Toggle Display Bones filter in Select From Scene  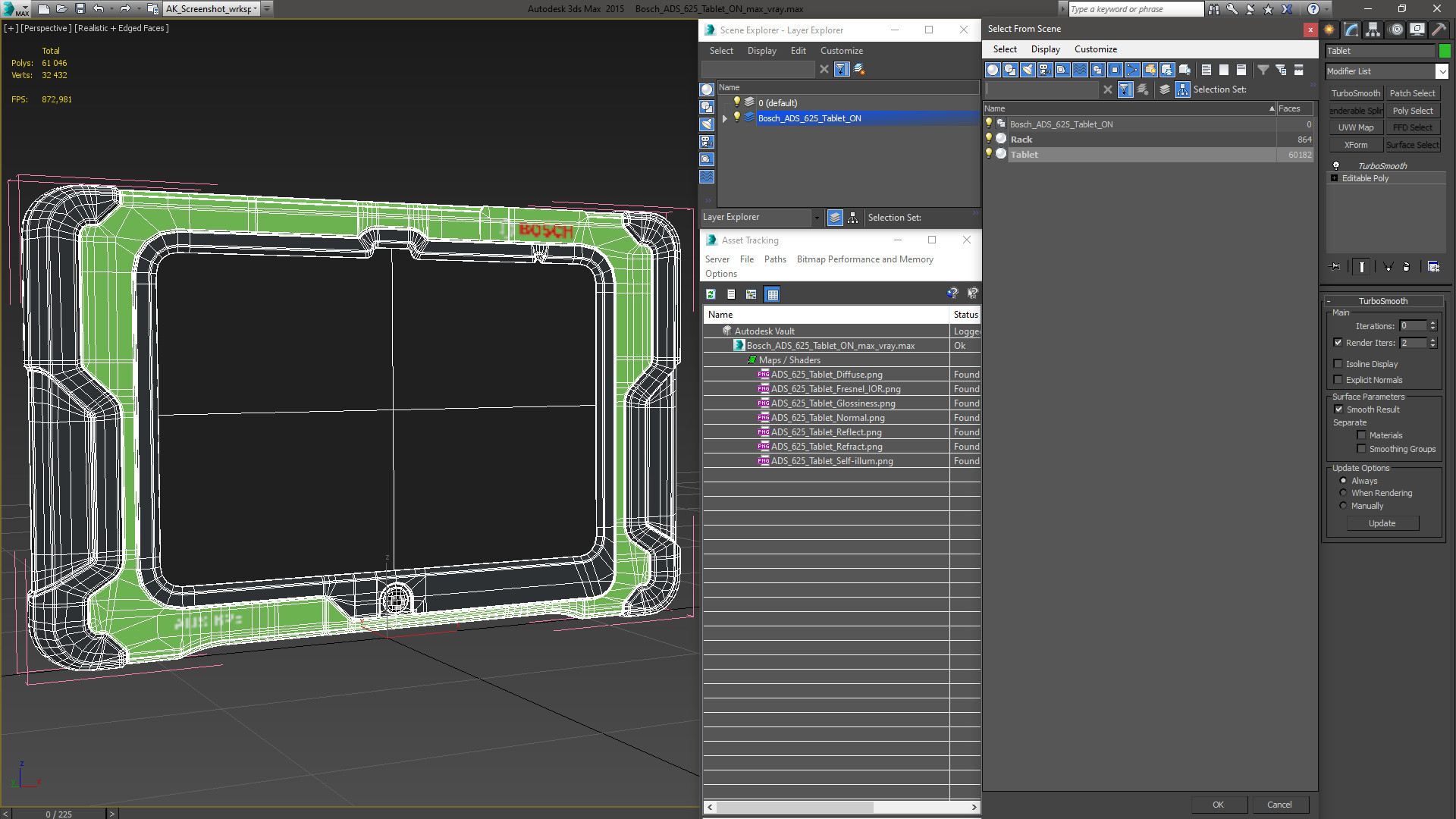click(1132, 70)
